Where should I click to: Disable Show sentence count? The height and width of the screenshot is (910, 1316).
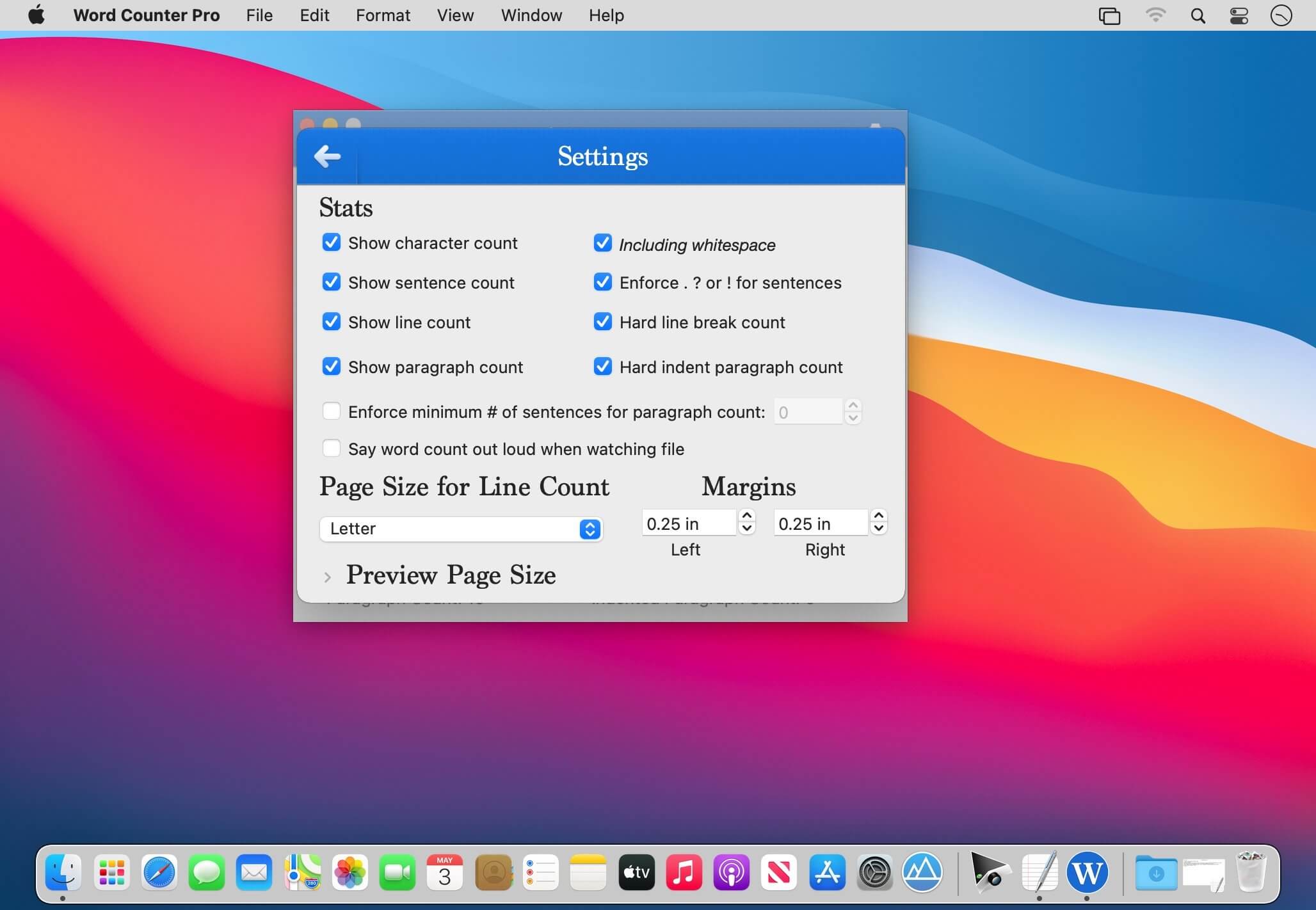click(331, 282)
